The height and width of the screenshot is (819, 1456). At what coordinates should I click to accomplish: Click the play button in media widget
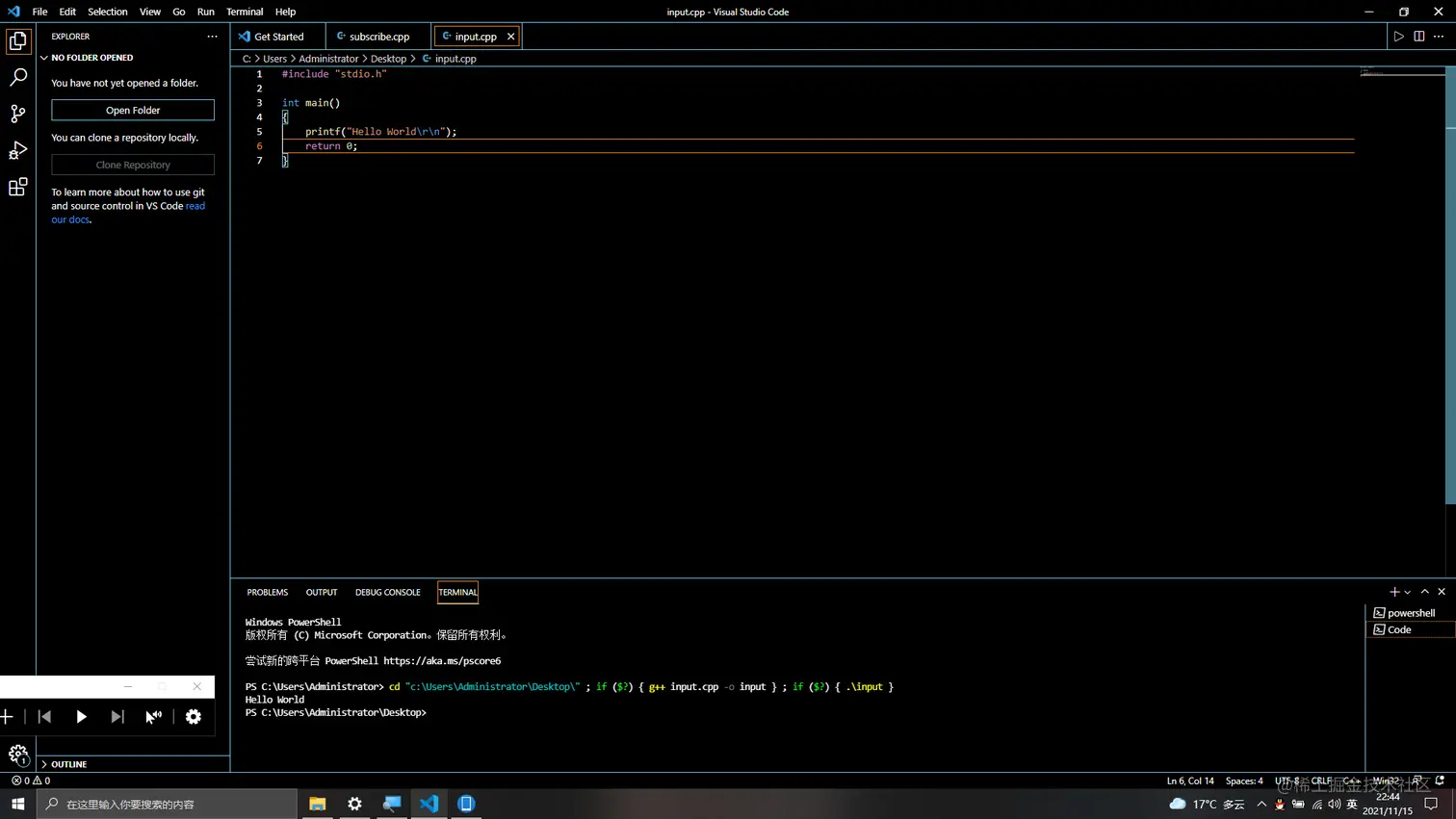(81, 717)
